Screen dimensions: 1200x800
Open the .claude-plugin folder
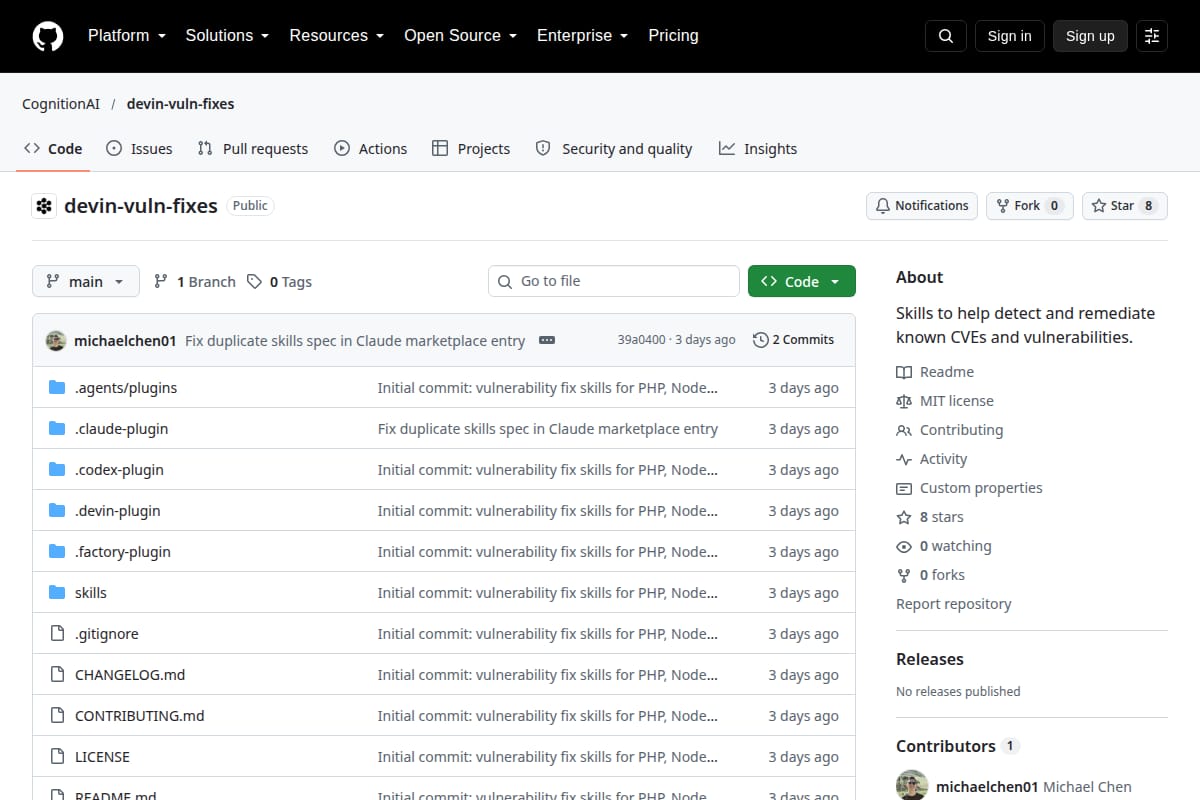(121, 429)
